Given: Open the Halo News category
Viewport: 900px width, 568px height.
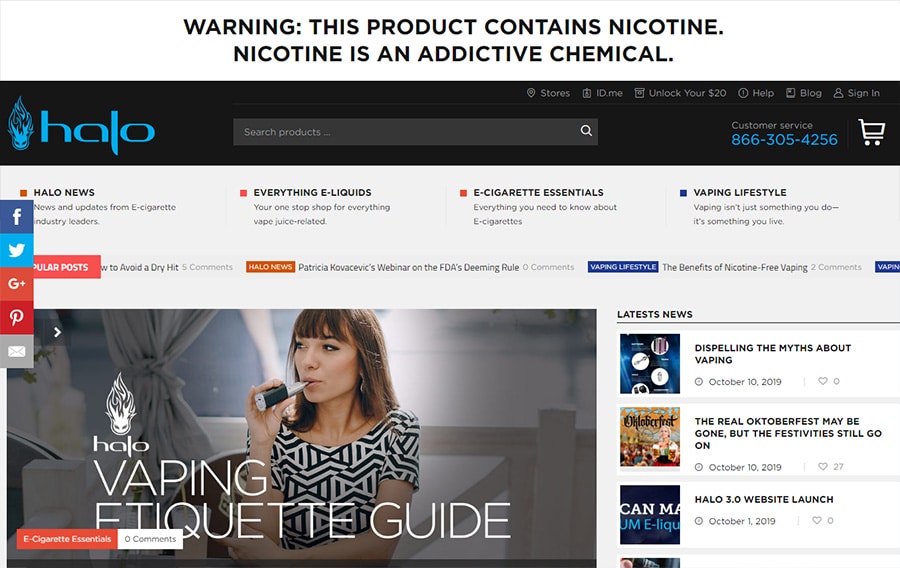Looking at the screenshot, I should (x=64, y=192).
